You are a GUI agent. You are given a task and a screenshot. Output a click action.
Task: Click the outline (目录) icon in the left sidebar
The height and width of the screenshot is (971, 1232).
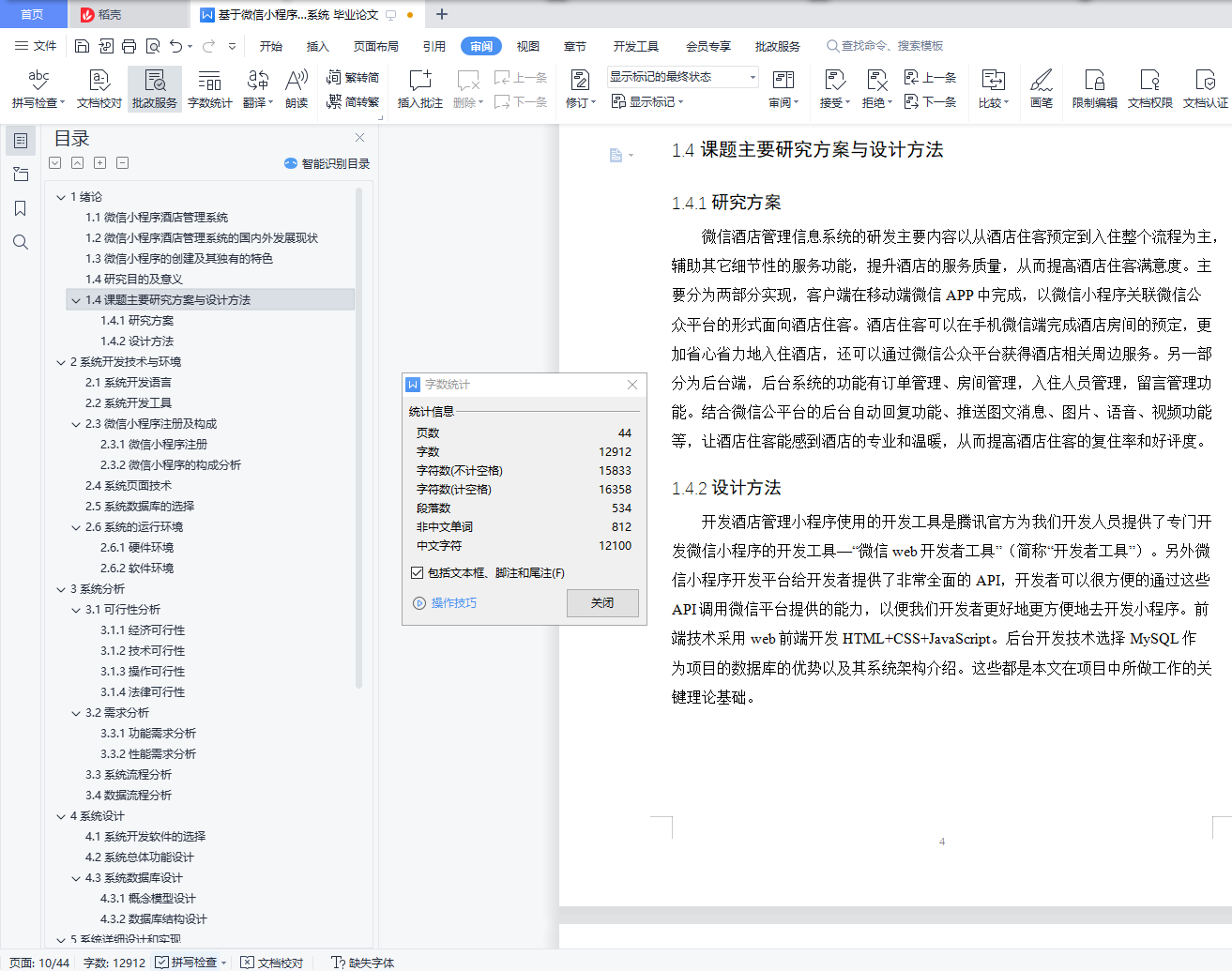point(20,141)
